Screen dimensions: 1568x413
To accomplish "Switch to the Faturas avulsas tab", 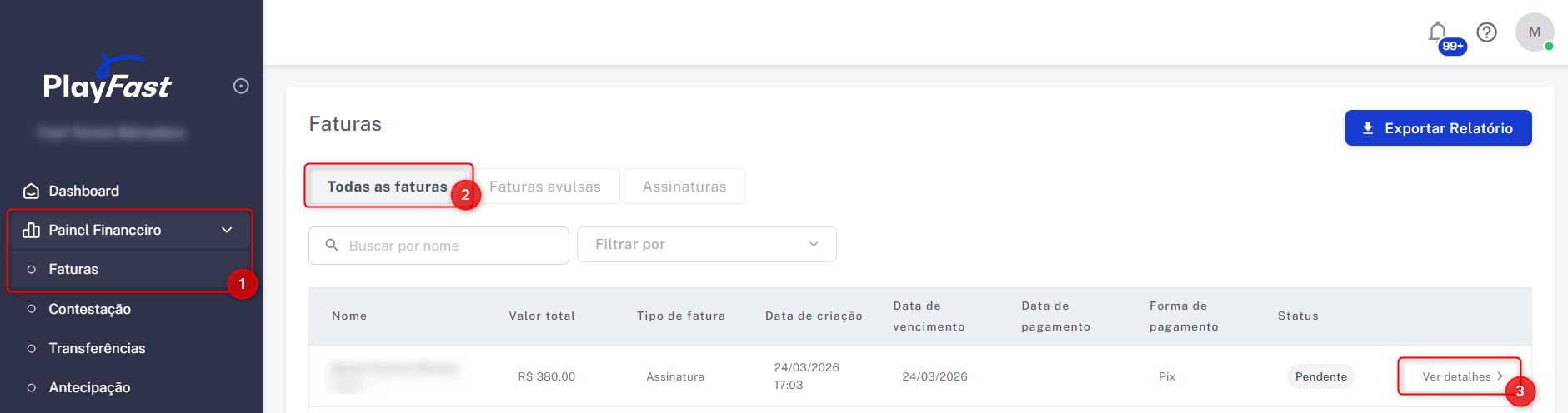I will (x=545, y=187).
